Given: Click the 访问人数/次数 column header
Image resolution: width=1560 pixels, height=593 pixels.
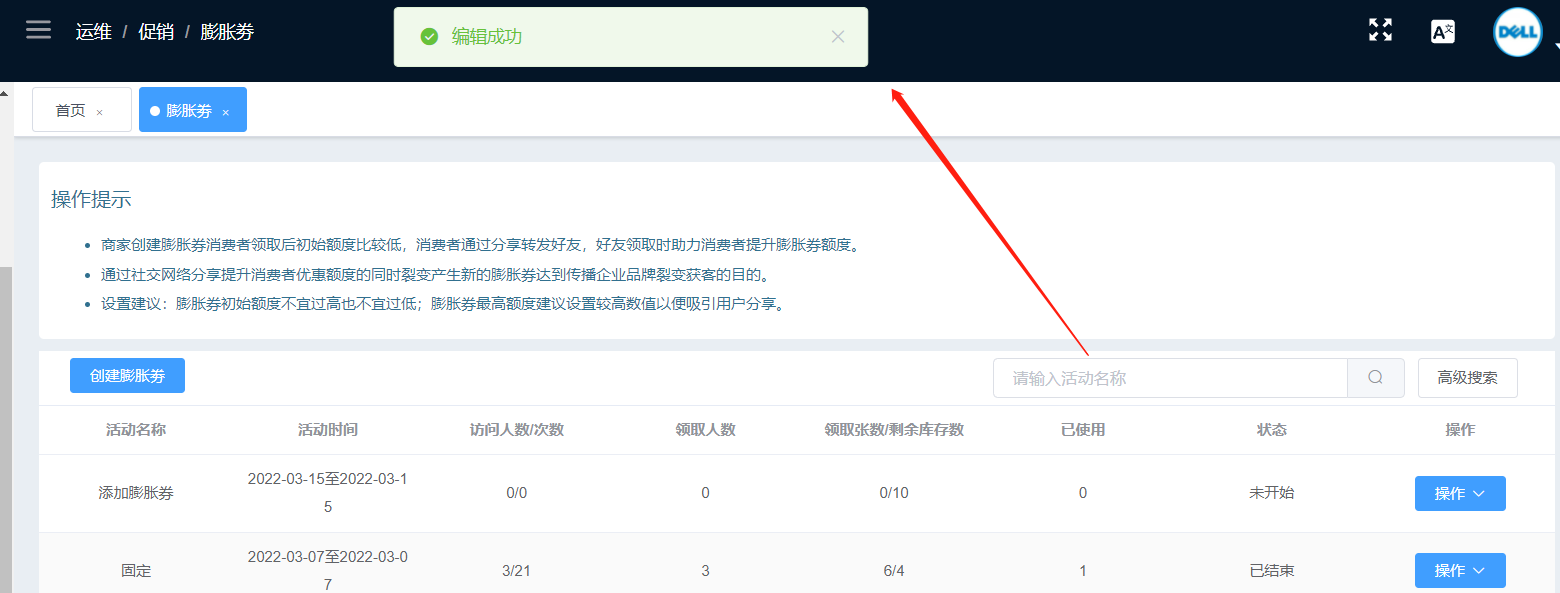Looking at the screenshot, I should coord(517,430).
